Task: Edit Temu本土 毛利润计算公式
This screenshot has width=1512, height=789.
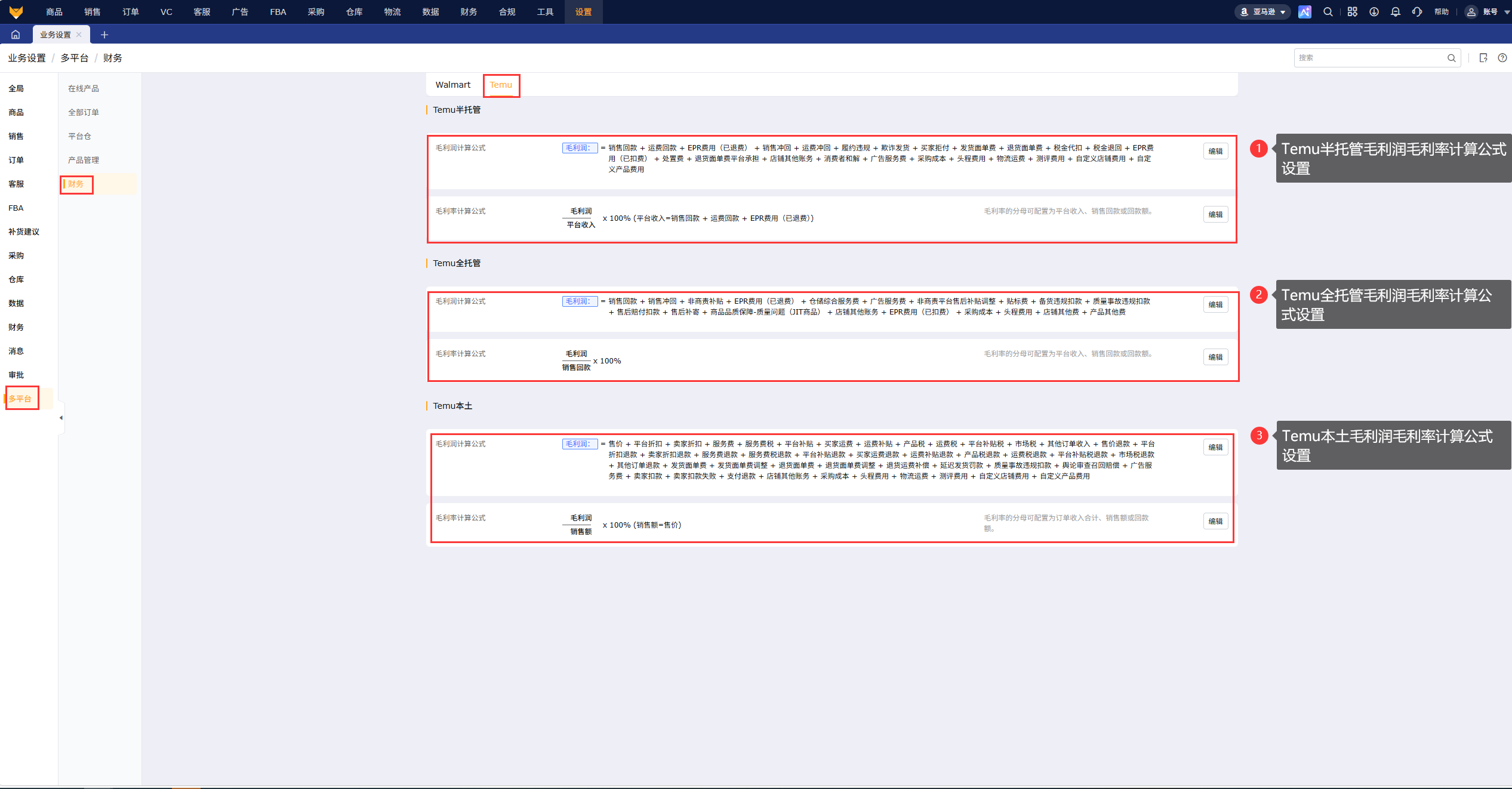Action: 1215,448
